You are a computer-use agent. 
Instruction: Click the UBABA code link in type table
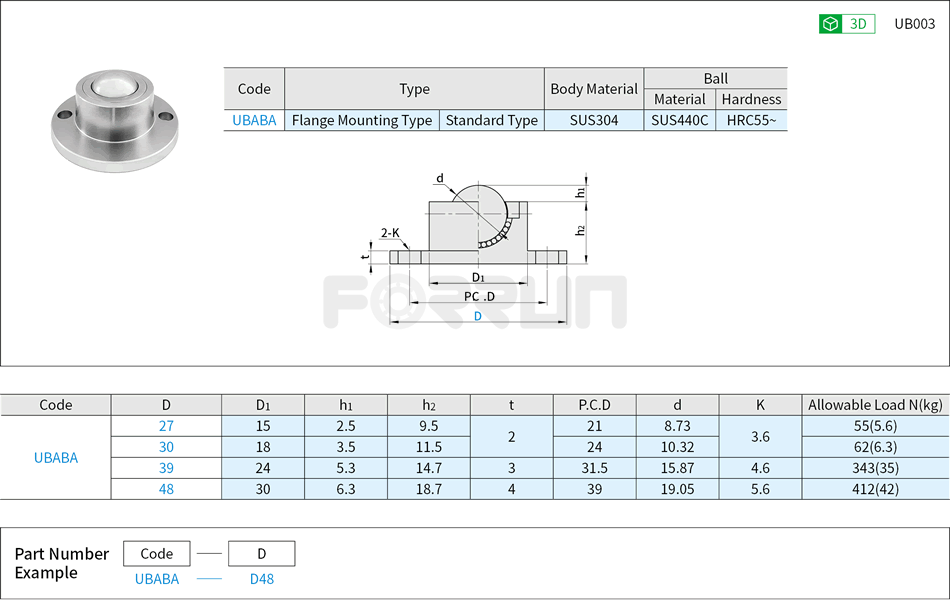click(x=254, y=120)
